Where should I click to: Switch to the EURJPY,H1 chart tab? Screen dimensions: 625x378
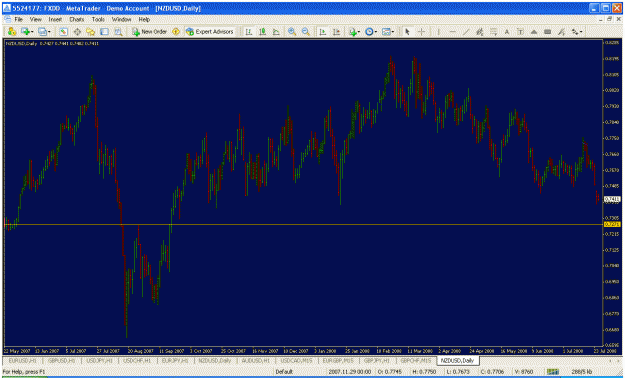coord(175,360)
